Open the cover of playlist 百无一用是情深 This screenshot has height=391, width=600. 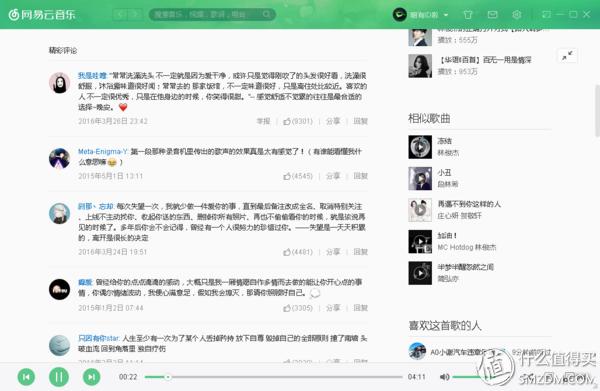[420, 66]
